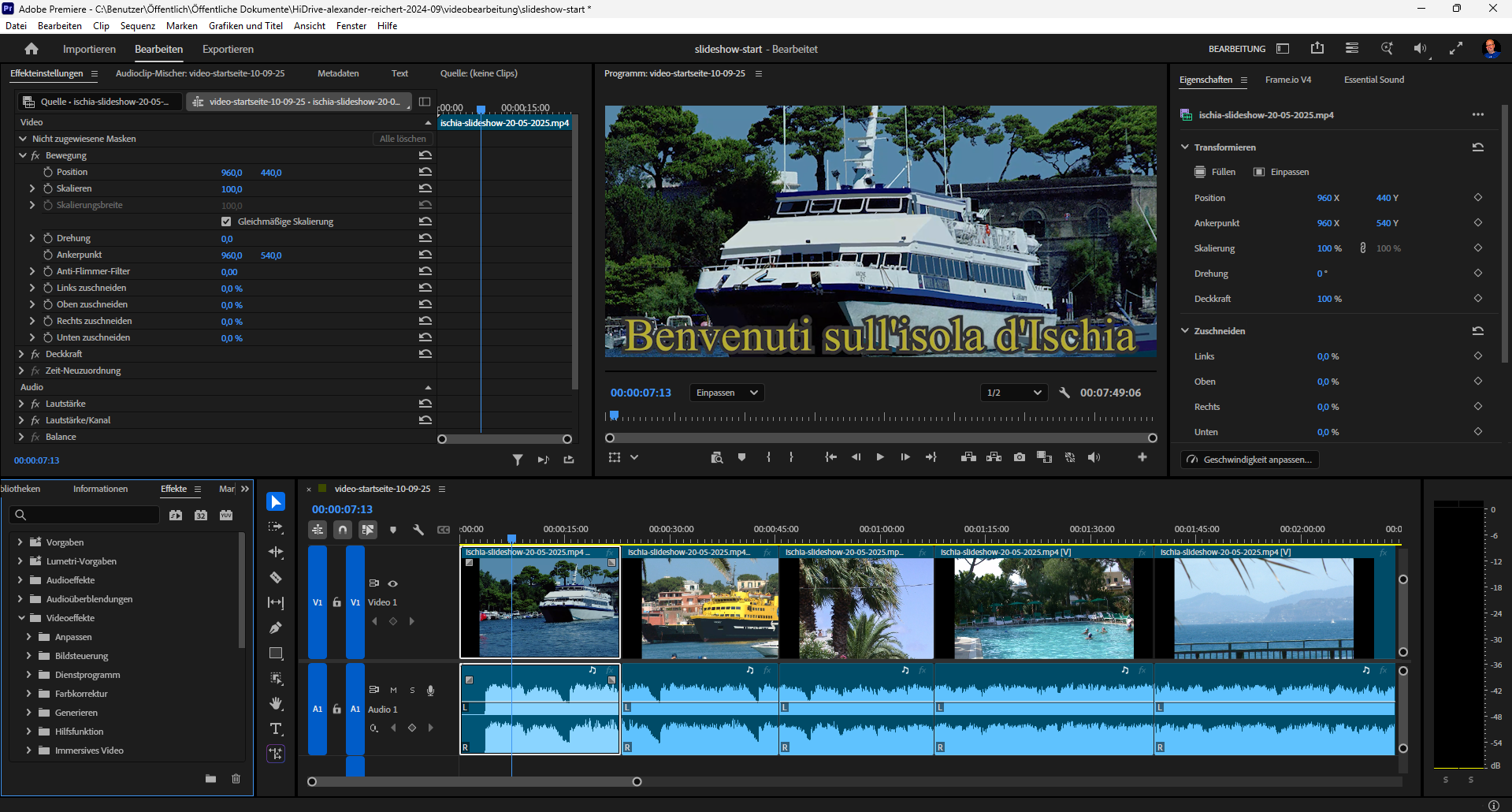Toggle linked selection in timeline
Screen dimensions: 1512x812
[368, 530]
